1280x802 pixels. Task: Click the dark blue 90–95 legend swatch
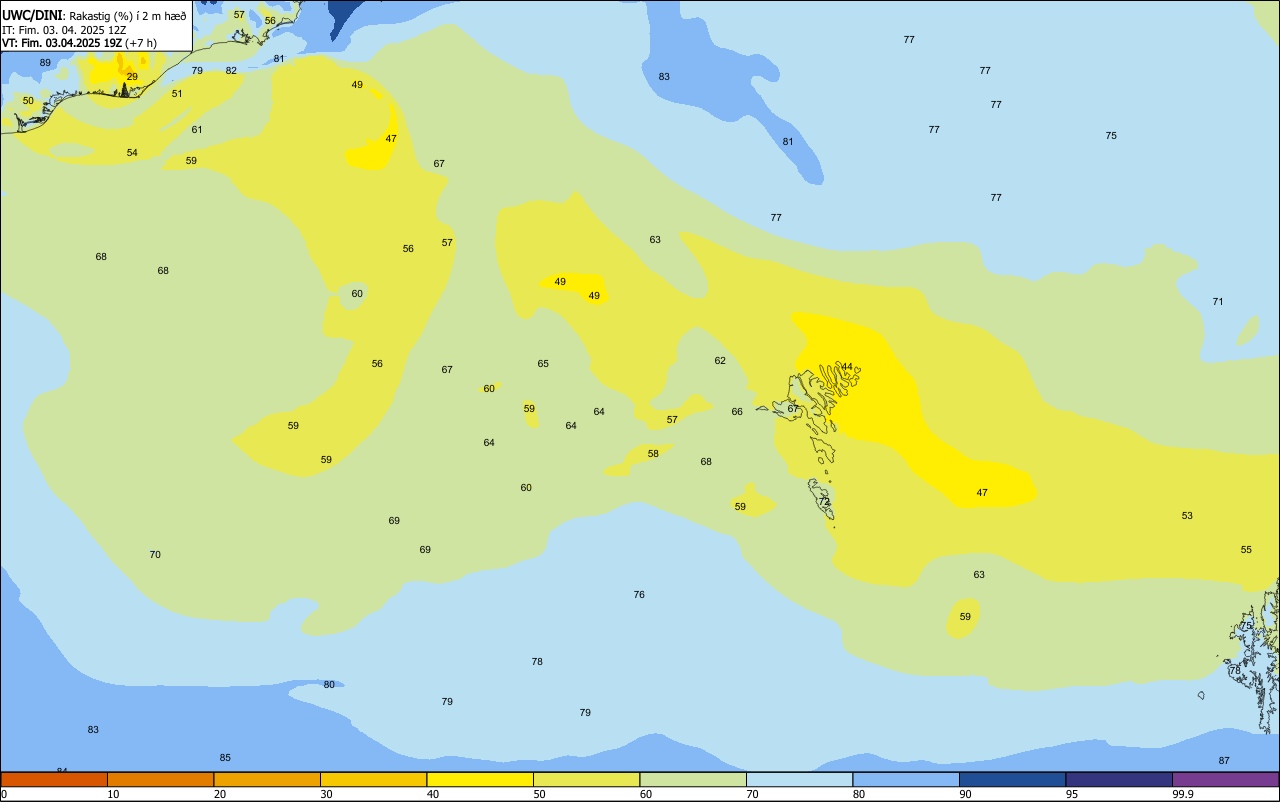tap(1012, 779)
